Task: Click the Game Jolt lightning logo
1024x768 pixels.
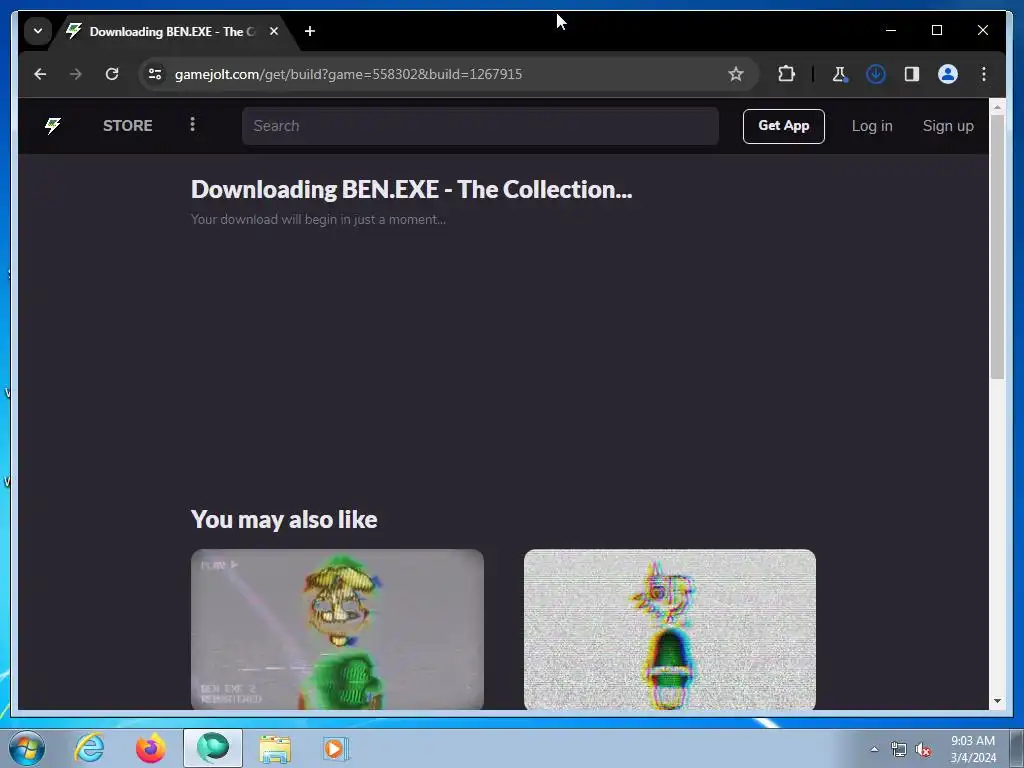Action: coord(53,125)
